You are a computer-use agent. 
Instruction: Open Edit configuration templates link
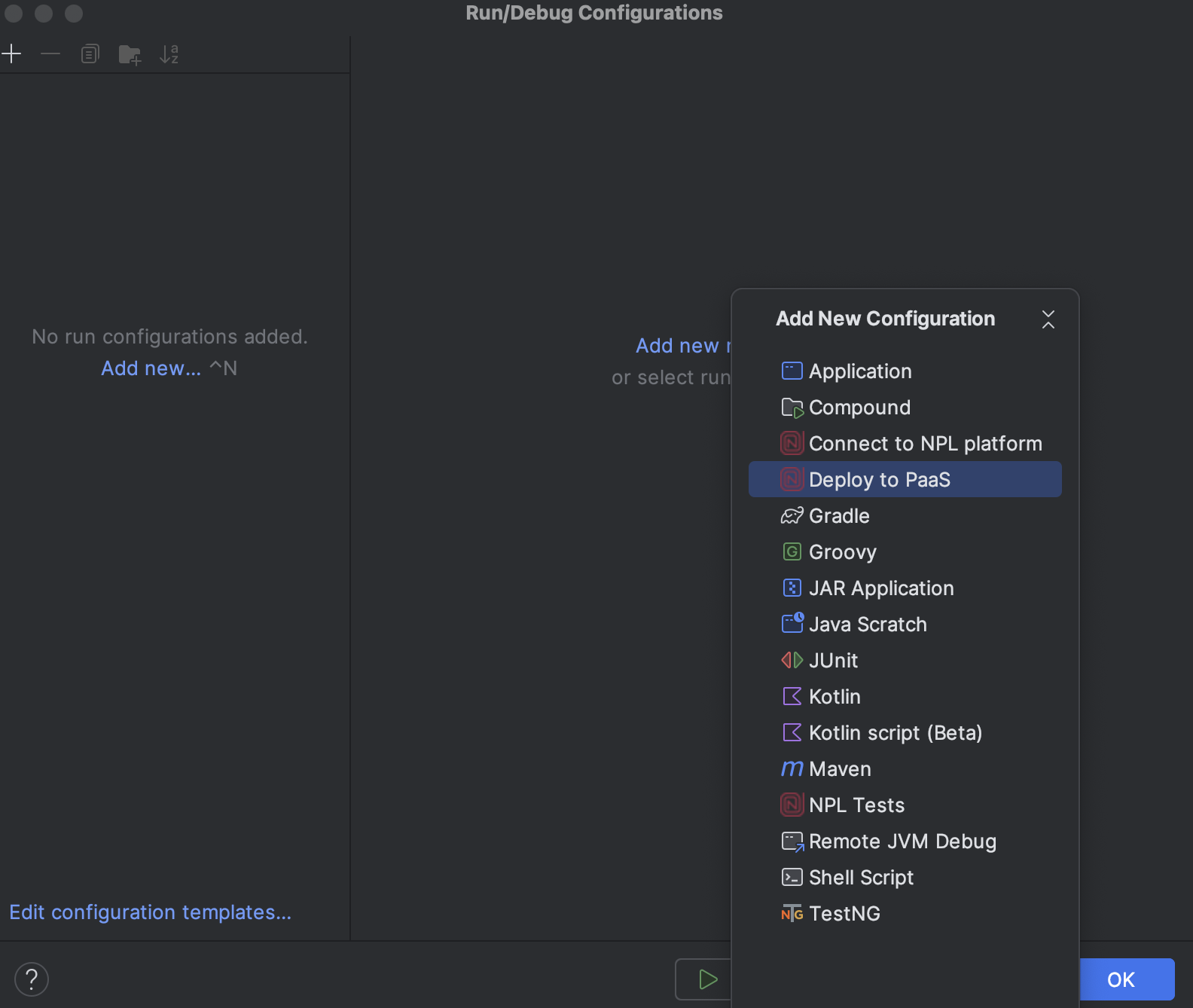click(x=150, y=912)
